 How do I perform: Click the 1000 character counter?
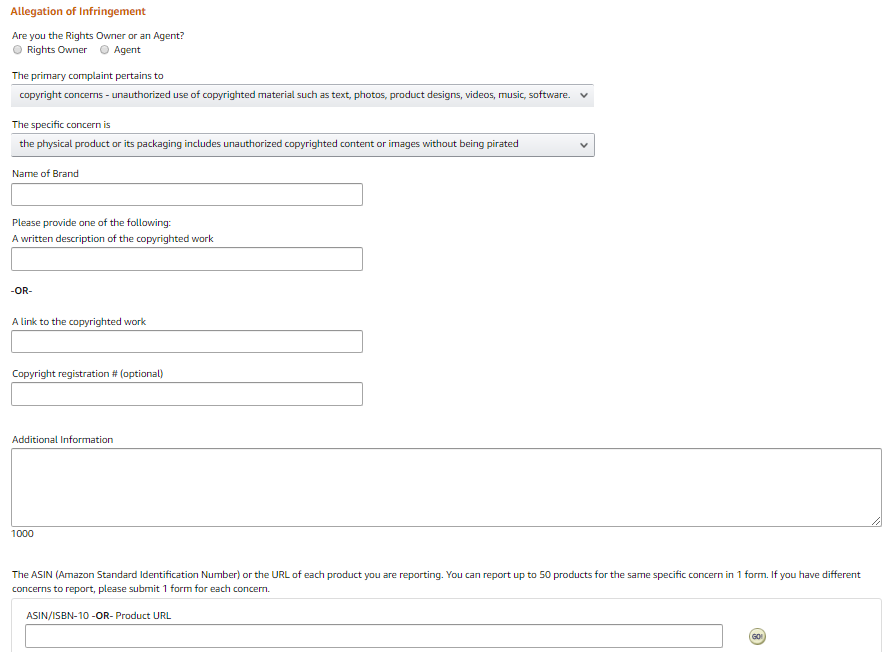click(x=22, y=534)
